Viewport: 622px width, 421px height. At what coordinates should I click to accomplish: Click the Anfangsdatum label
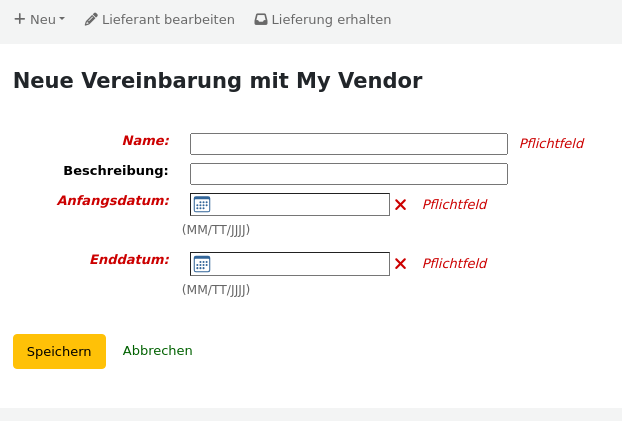click(113, 201)
